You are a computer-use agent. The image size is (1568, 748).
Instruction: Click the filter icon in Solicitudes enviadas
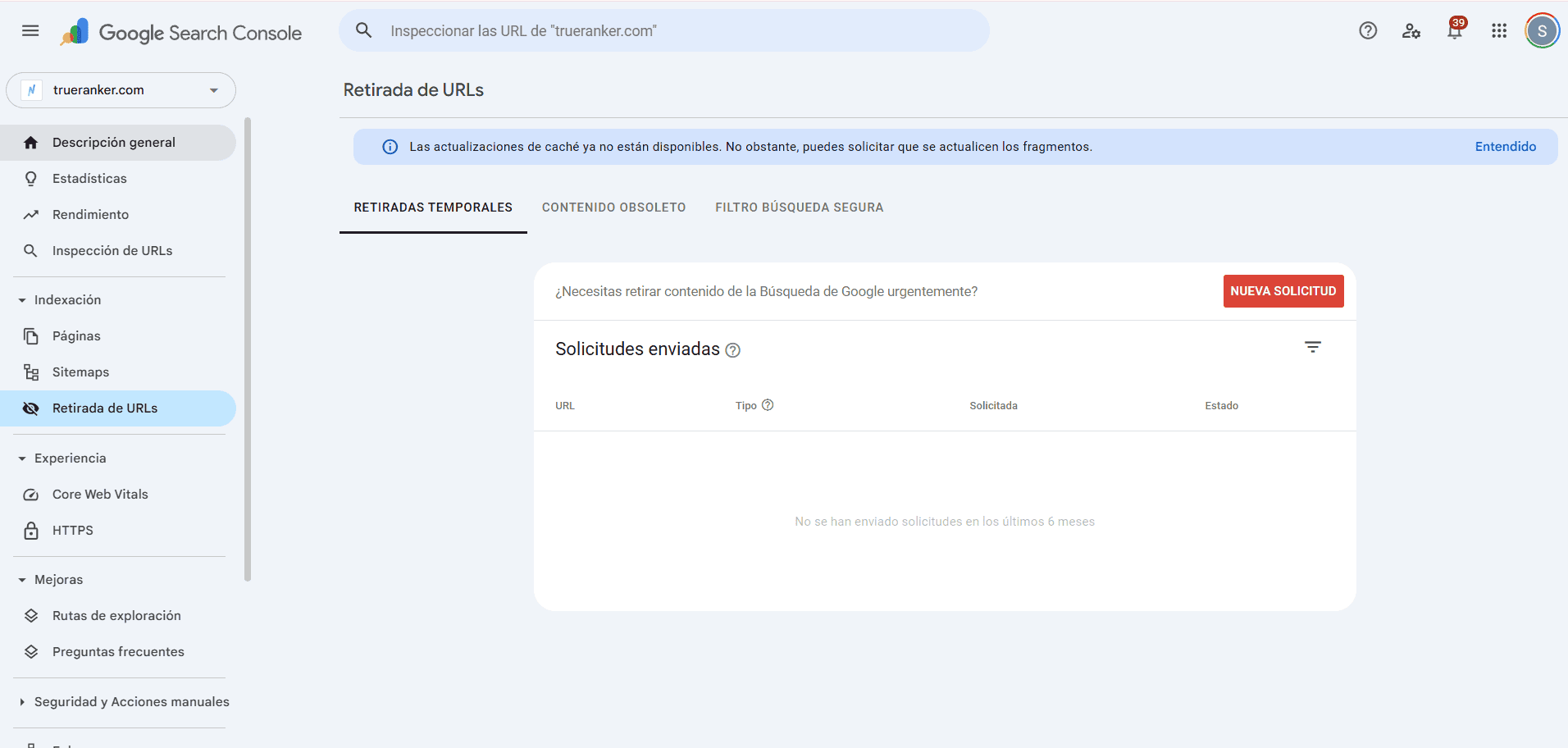[1312, 348]
